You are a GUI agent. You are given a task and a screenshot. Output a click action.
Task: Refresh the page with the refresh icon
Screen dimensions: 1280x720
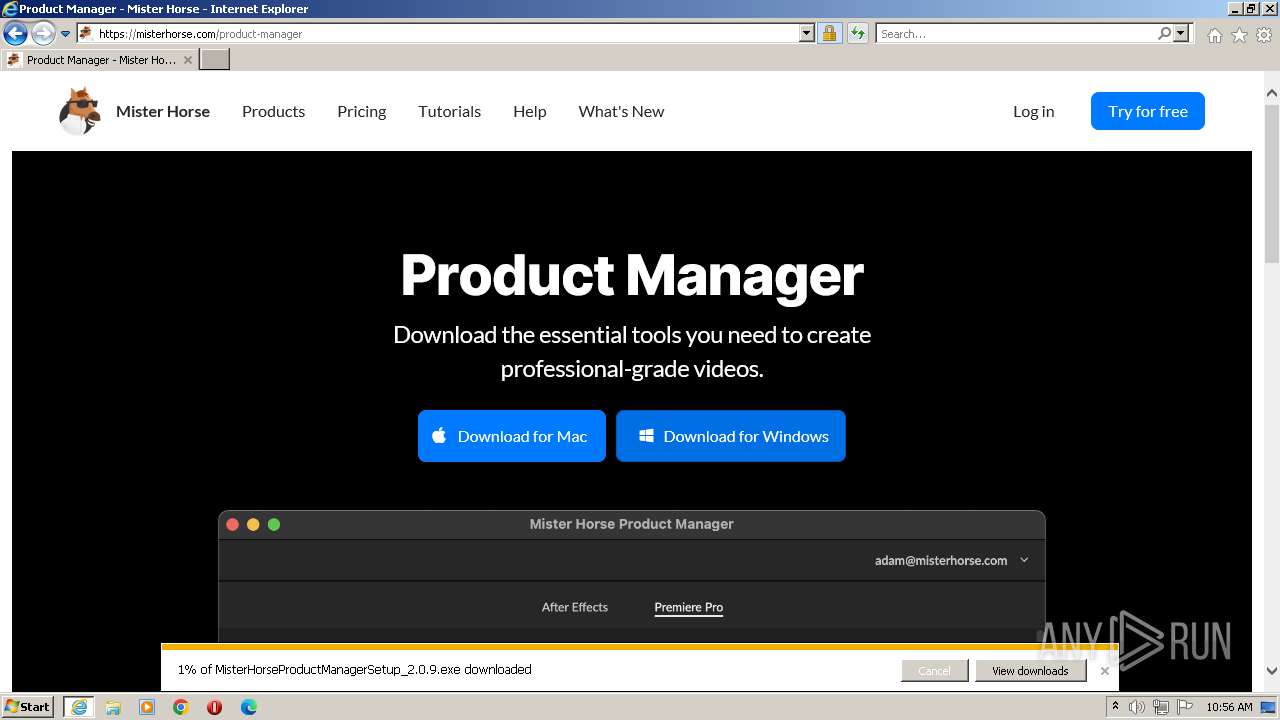pyautogui.click(x=858, y=34)
